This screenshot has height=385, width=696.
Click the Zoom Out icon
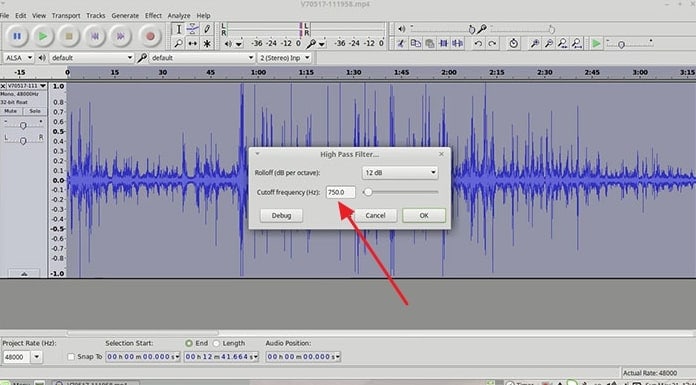click(549, 44)
